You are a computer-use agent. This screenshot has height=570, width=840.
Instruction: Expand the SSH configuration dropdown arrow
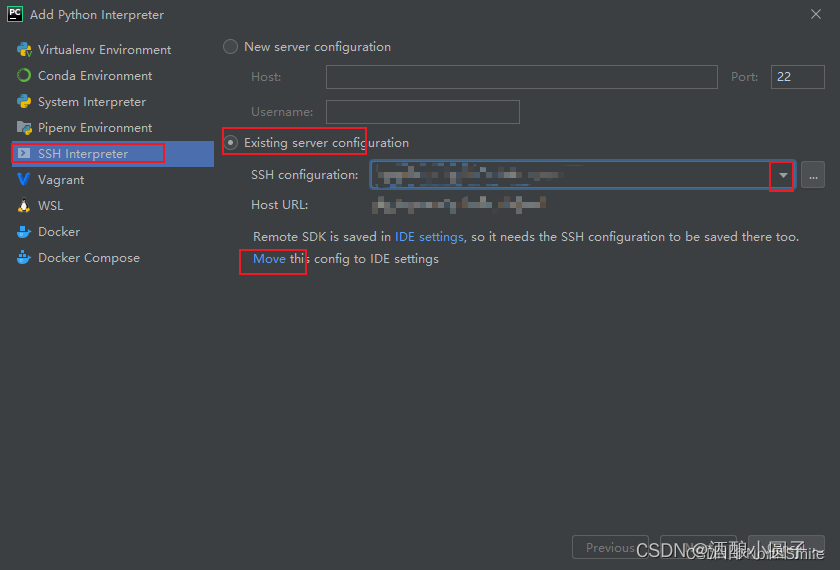pos(783,175)
